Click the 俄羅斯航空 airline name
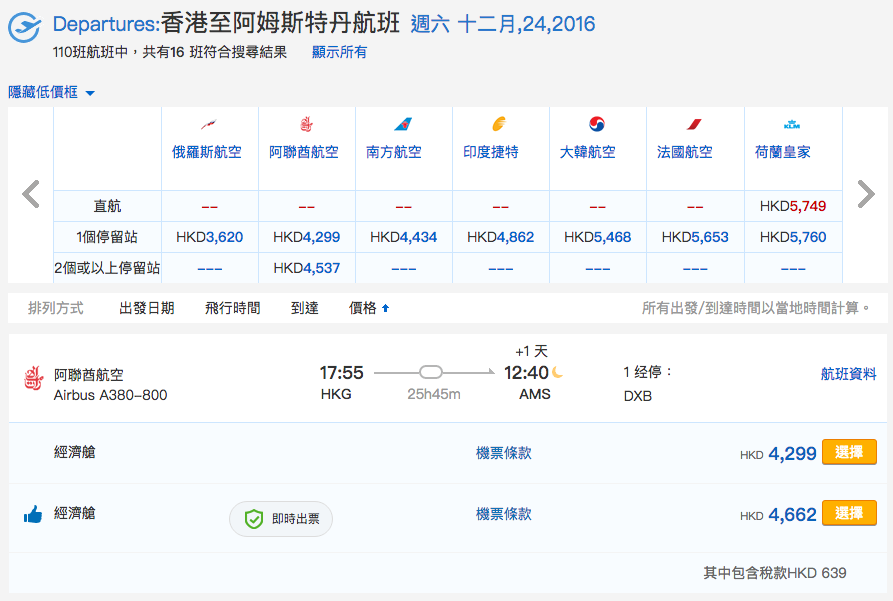Viewport: 893px width, 601px height. (x=207, y=152)
